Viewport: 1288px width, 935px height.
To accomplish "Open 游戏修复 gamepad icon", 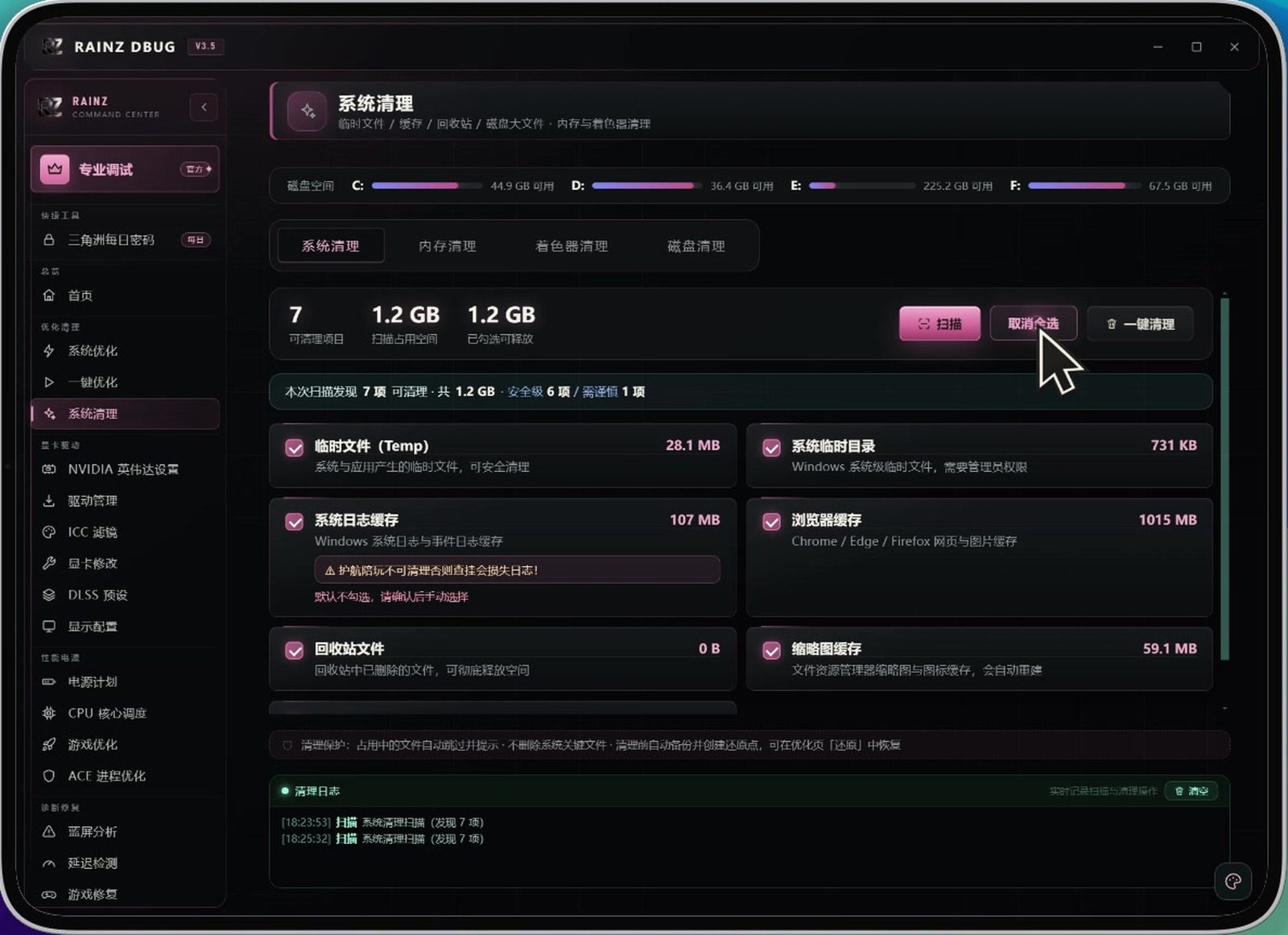I will [x=49, y=895].
